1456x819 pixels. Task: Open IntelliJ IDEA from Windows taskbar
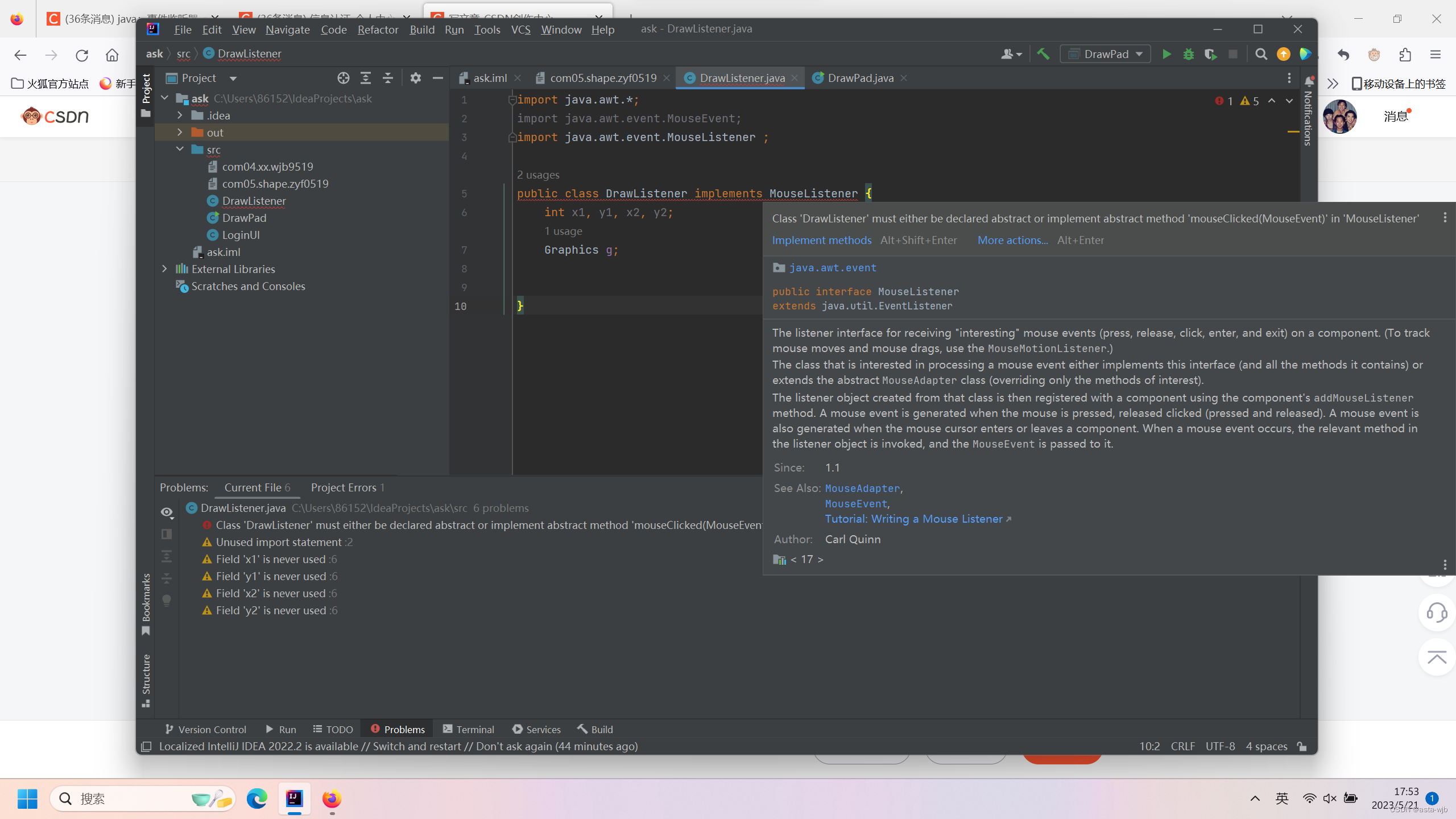pos(294,799)
